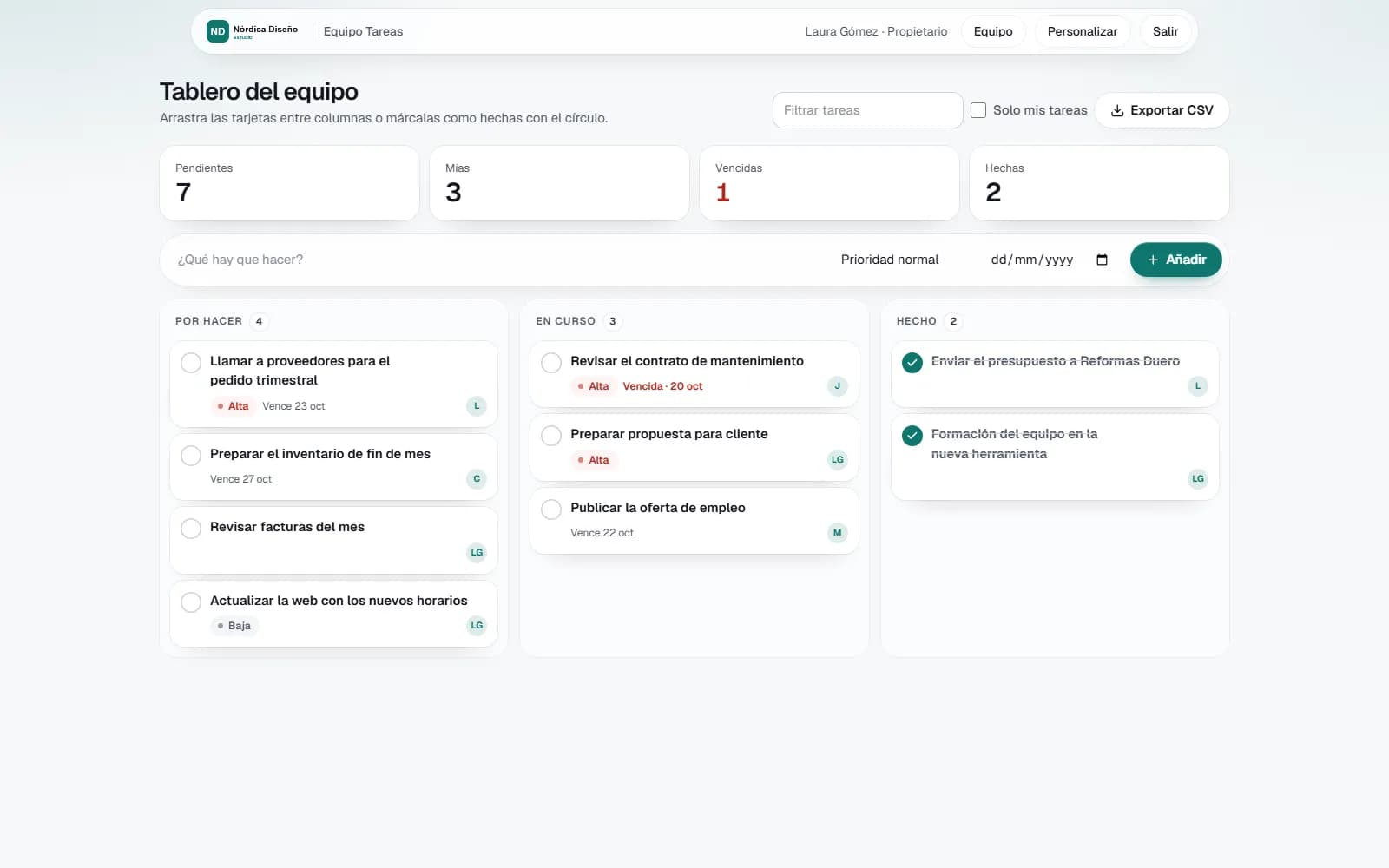Click the ND Nórdica Diseño logo
Image resolution: width=1389 pixels, height=868 pixels.
point(253,31)
